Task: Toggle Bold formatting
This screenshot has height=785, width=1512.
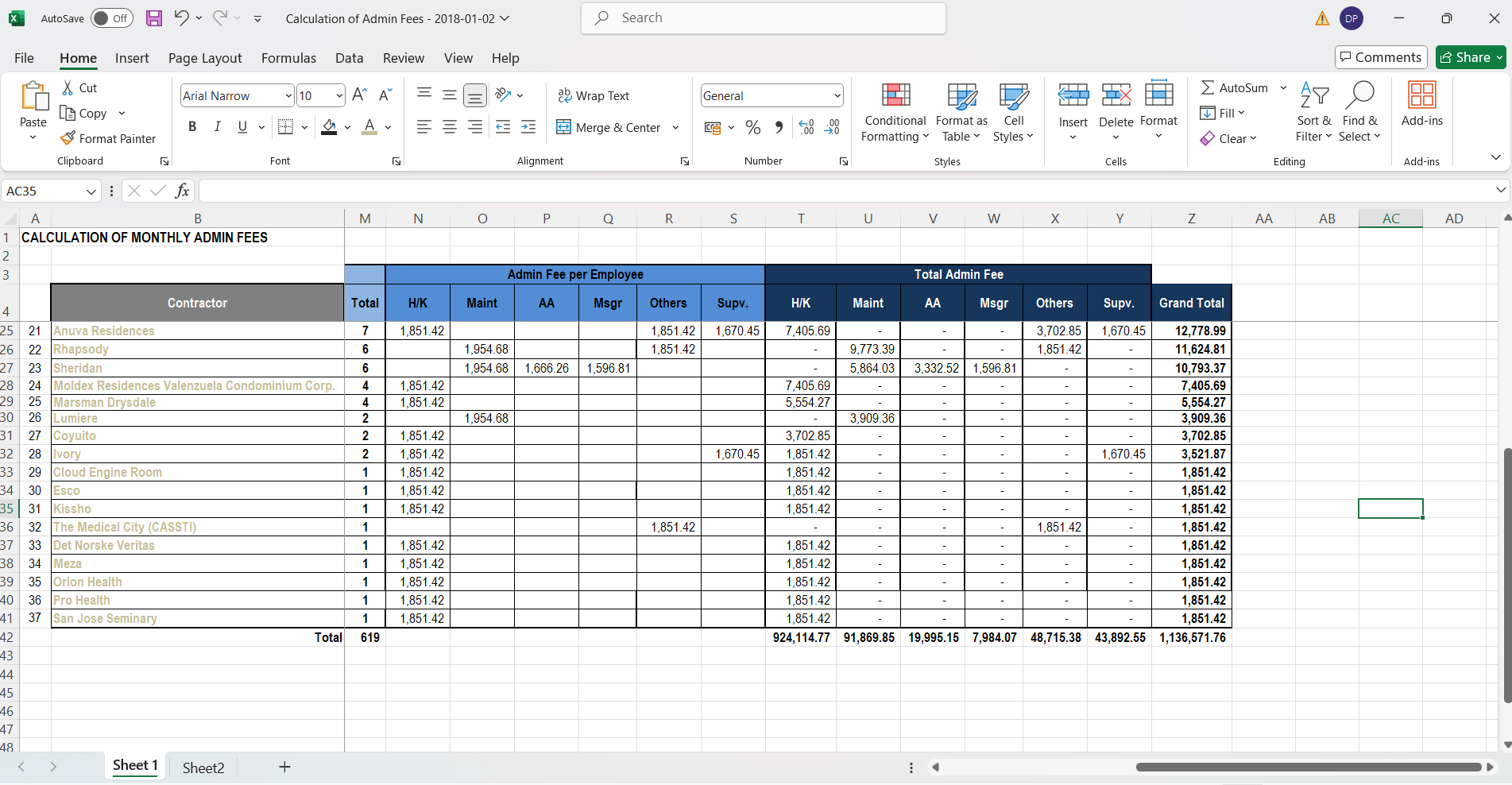Action: pyautogui.click(x=192, y=127)
